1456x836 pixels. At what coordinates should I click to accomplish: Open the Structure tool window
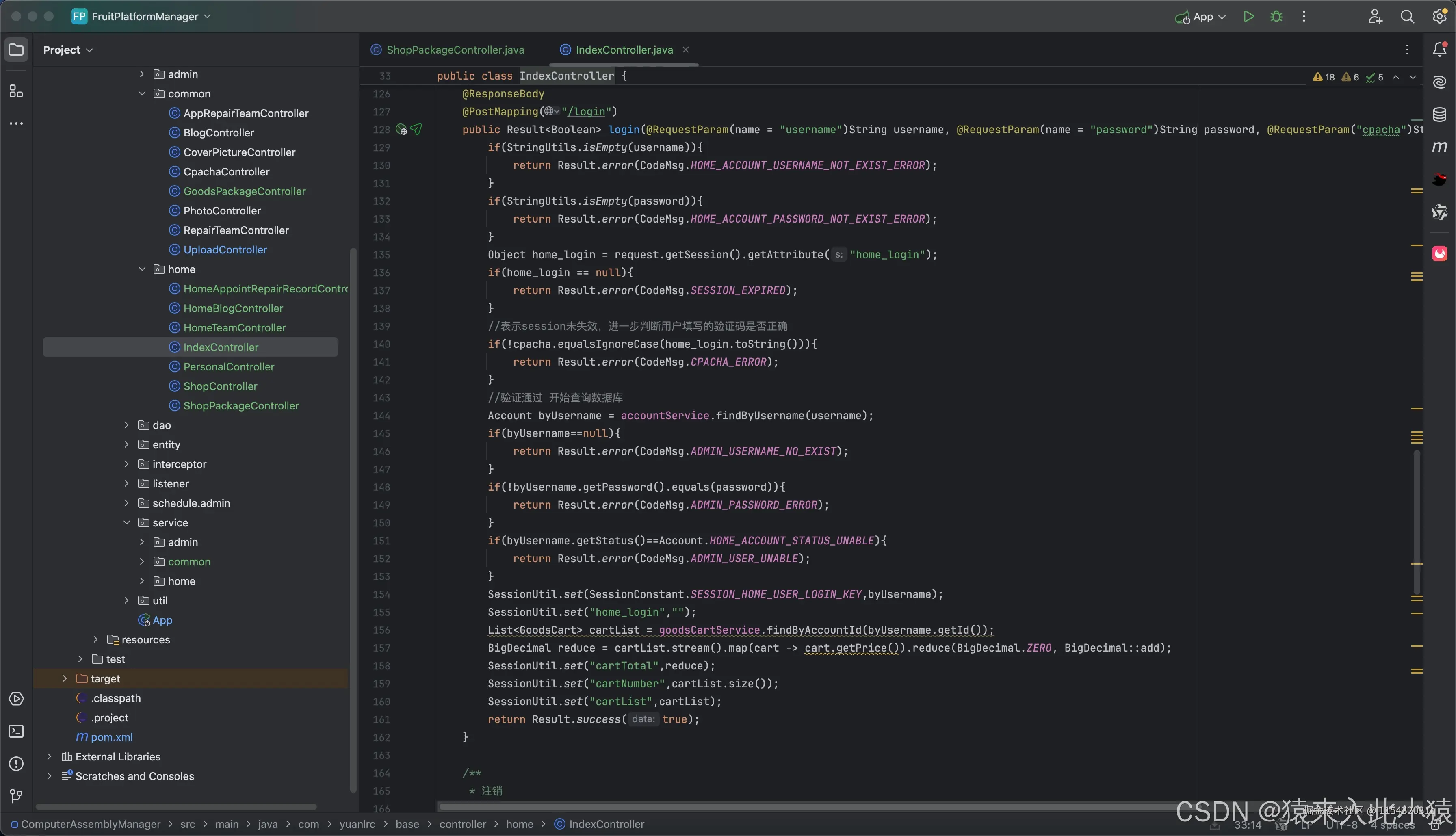click(x=16, y=91)
